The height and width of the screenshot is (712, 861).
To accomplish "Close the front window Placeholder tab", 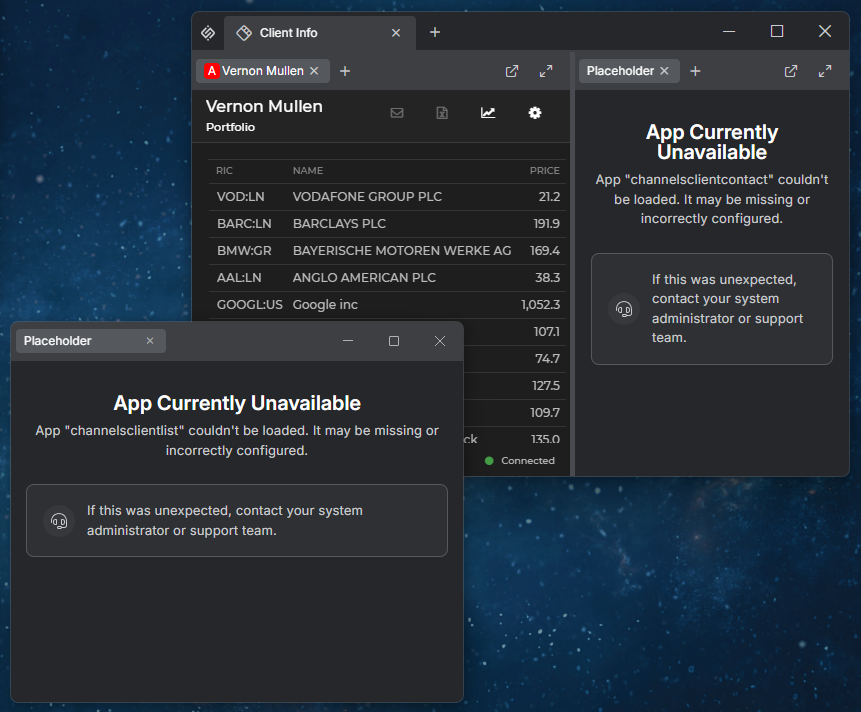I will (x=150, y=341).
